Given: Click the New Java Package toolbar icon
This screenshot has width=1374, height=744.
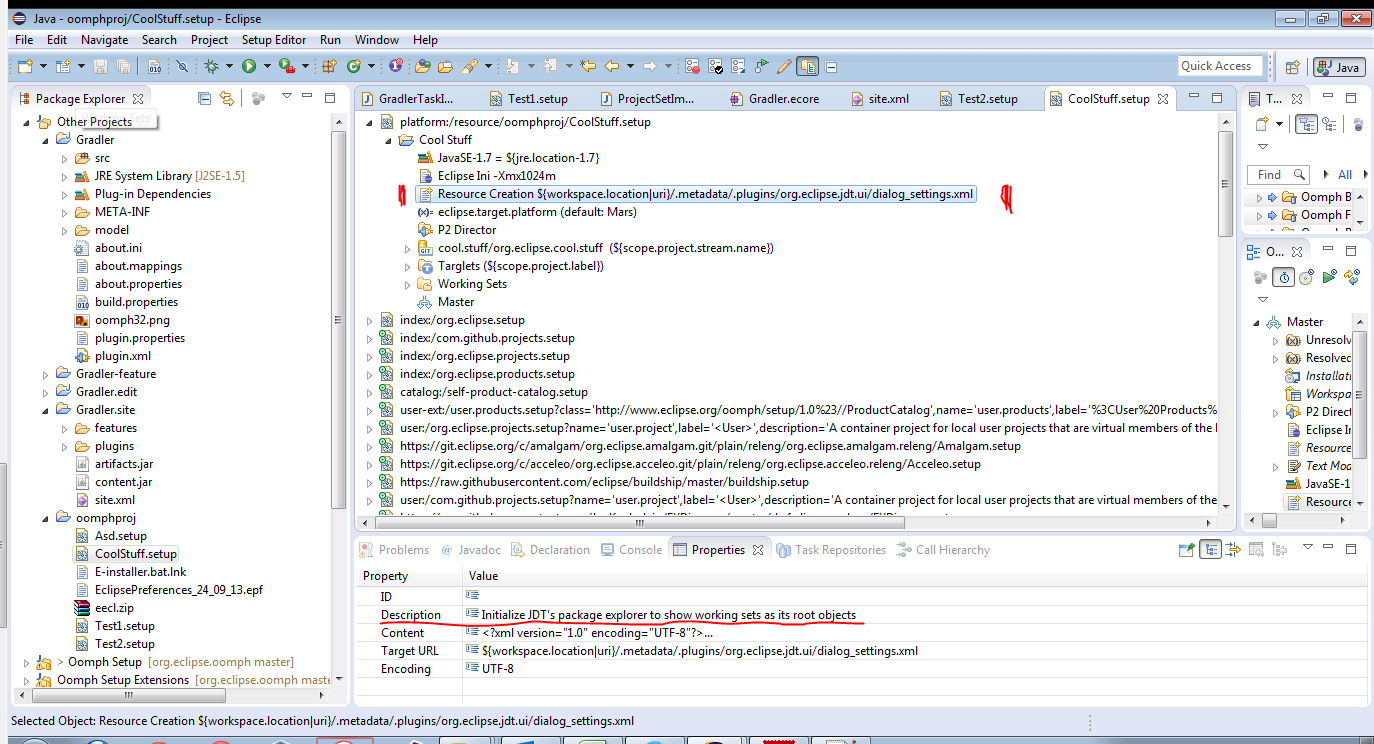Looking at the screenshot, I should pos(329,67).
